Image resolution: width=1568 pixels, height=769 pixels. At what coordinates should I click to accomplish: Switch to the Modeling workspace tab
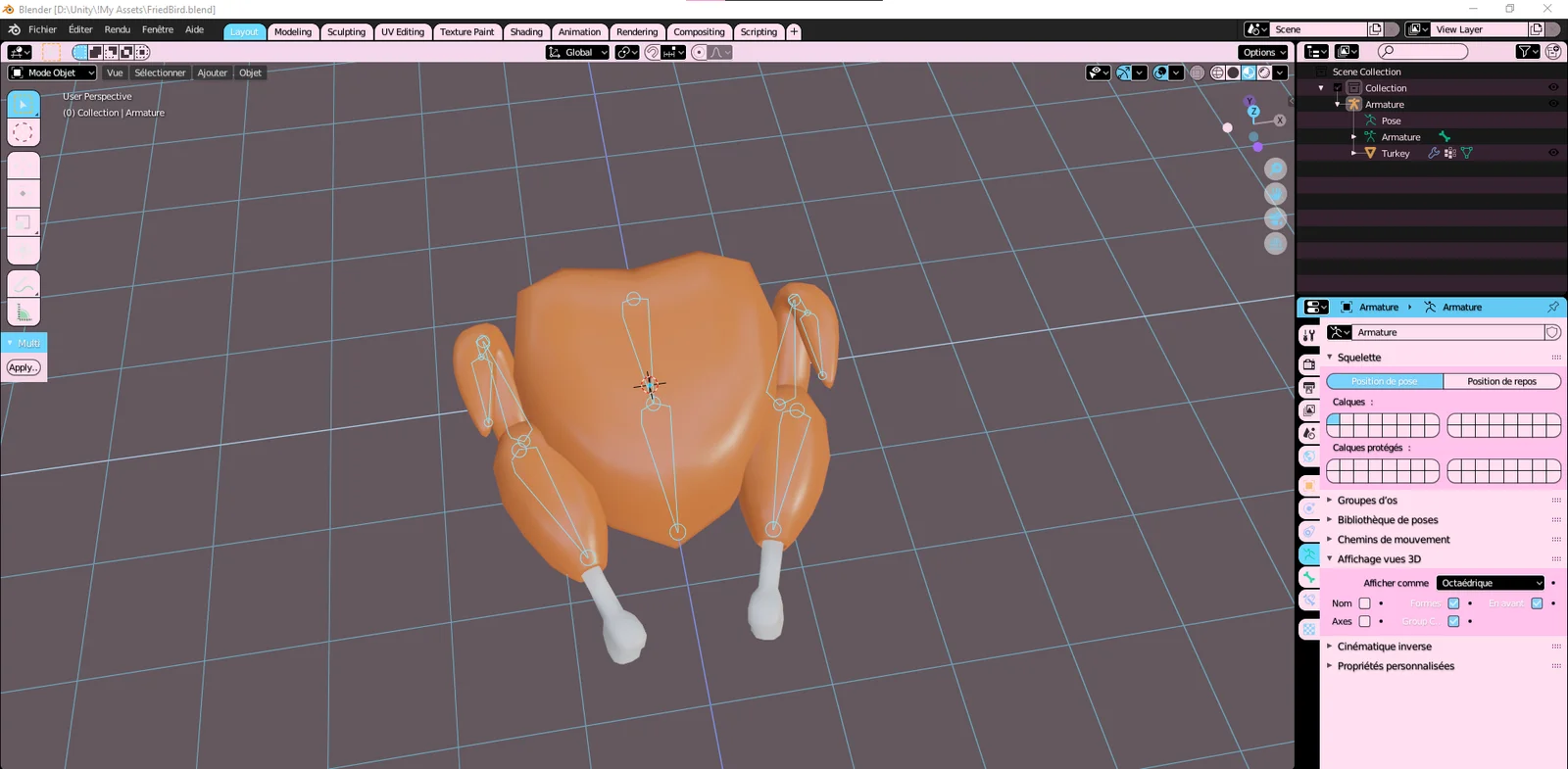[293, 32]
